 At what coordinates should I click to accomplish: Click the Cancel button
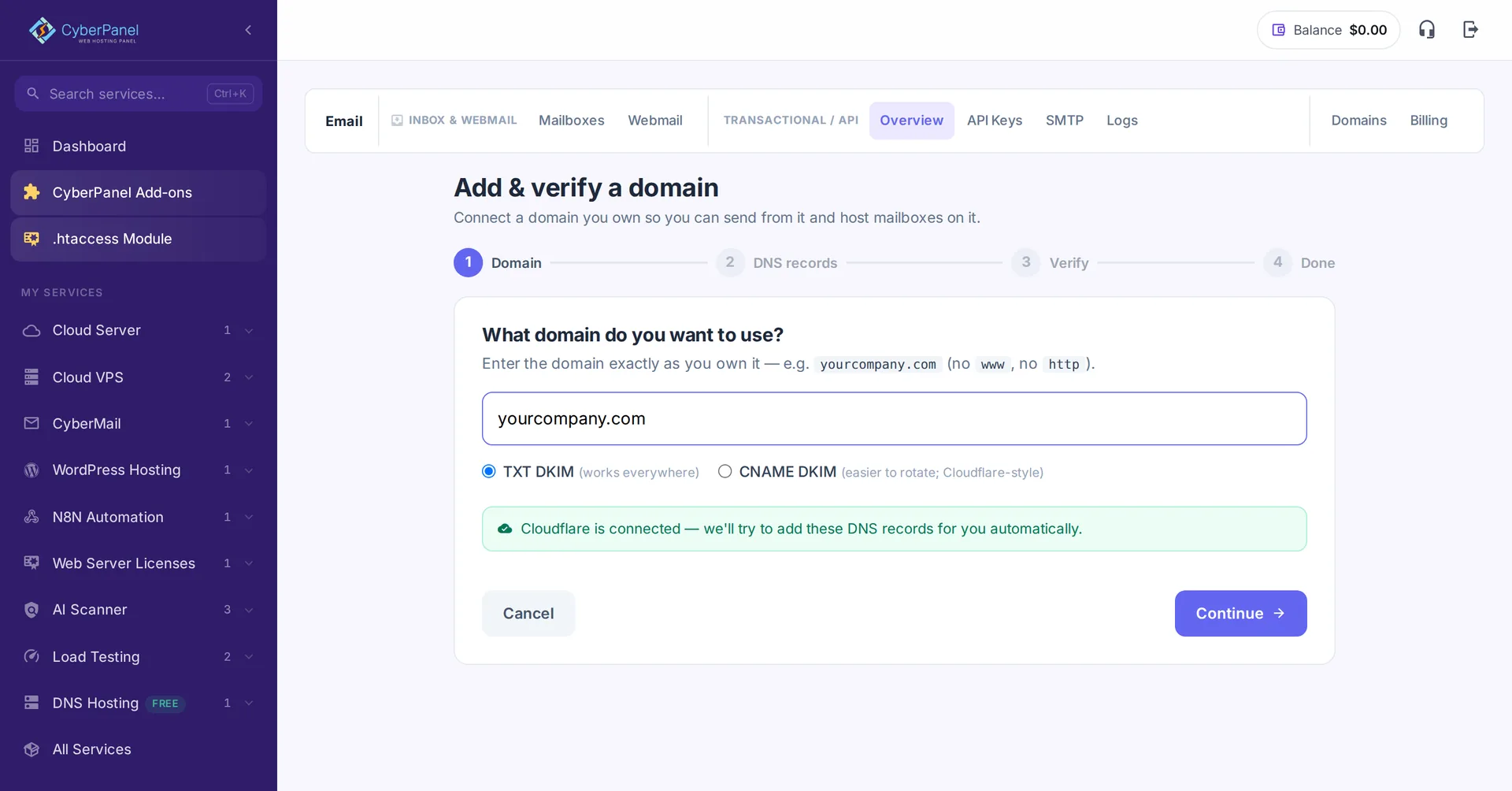click(x=528, y=613)
